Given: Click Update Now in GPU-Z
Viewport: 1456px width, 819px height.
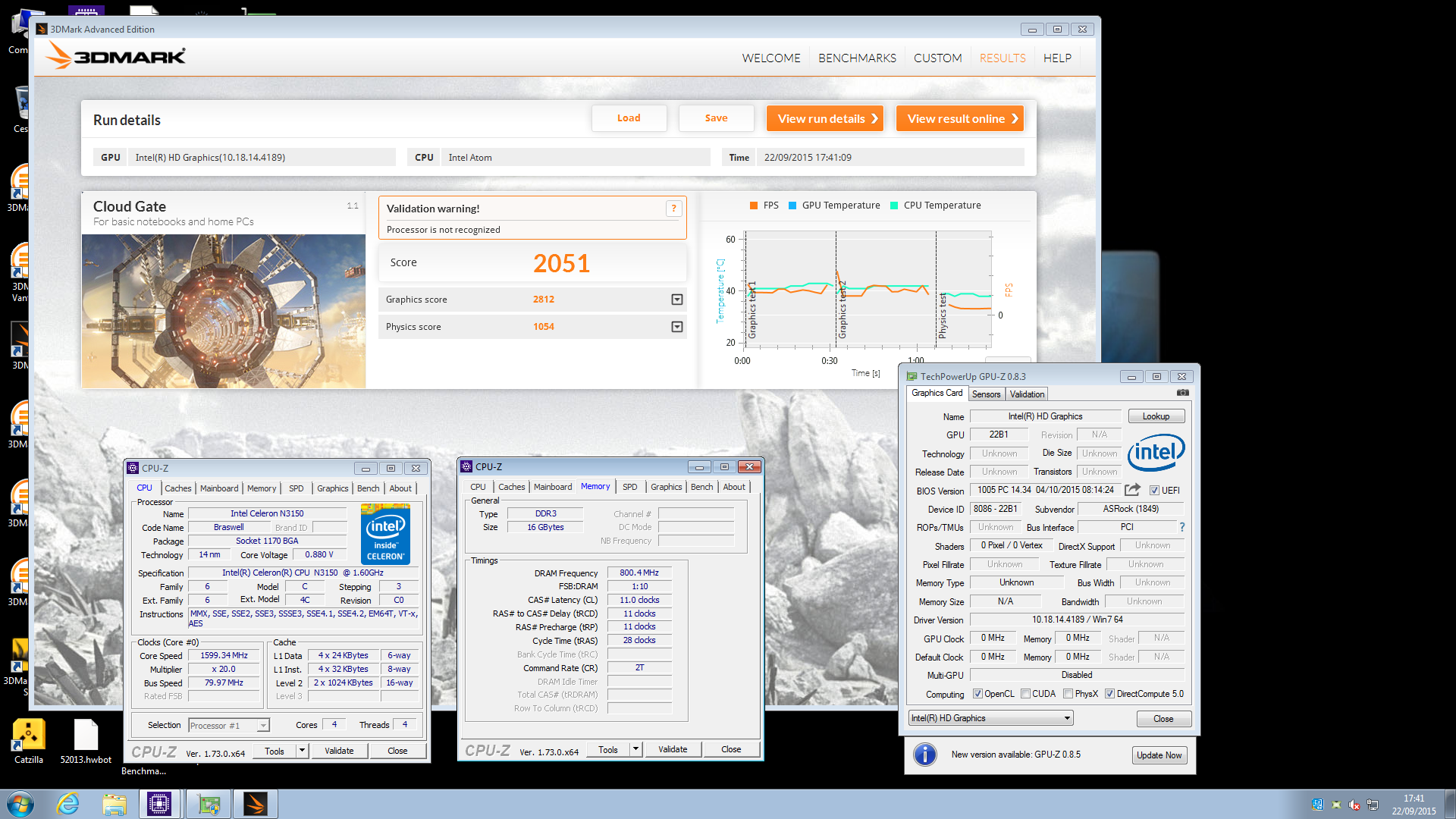Looking at the screenshot, I should tap(1159, 755).
